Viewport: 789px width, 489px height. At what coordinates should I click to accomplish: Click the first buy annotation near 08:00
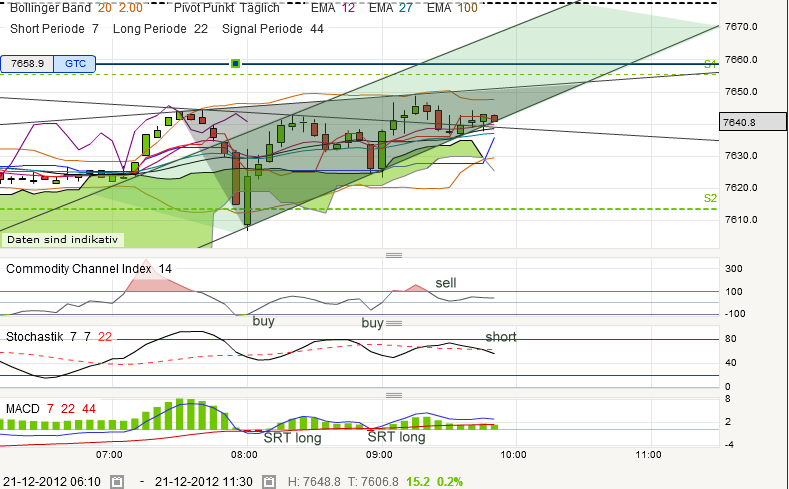point(263,321)
